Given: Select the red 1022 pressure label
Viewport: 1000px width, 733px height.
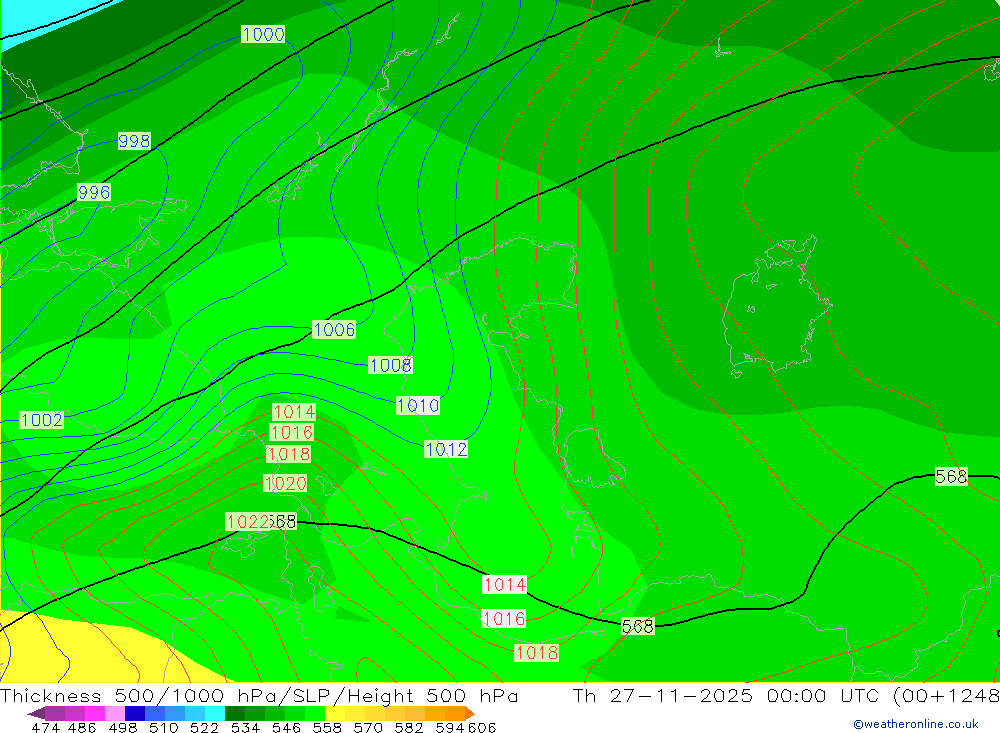Looking at the screenshot, I should [248, 522].
